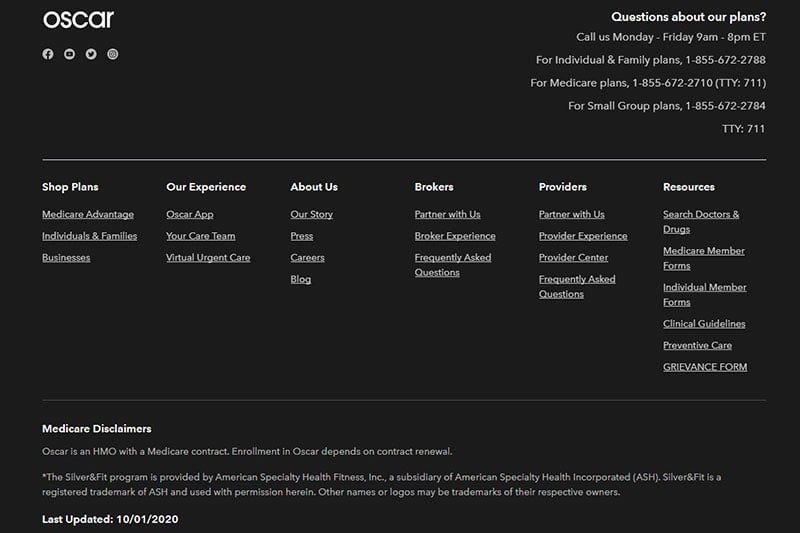
Task: Click the Broker Experience link
Action: tap(455, 236)
